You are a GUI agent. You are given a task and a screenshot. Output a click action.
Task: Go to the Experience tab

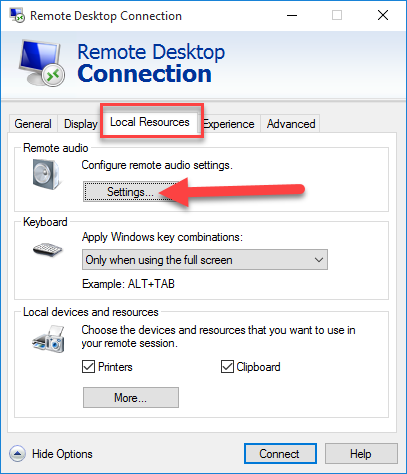coord(229,124)
